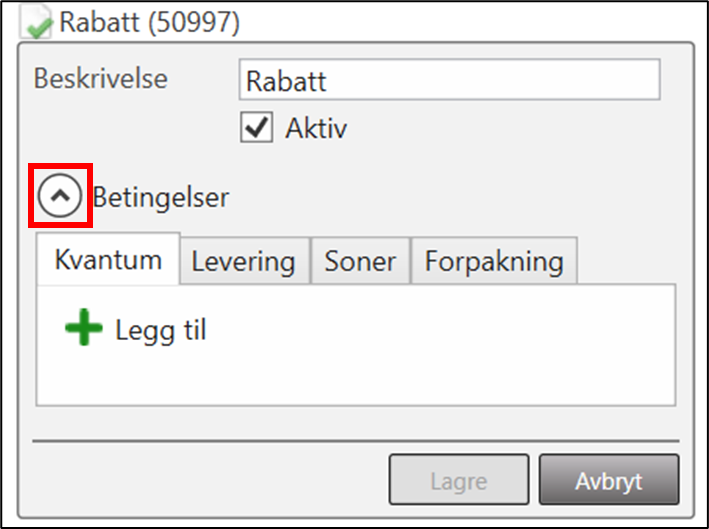Click the Legg til link text

tap(161, 330)
